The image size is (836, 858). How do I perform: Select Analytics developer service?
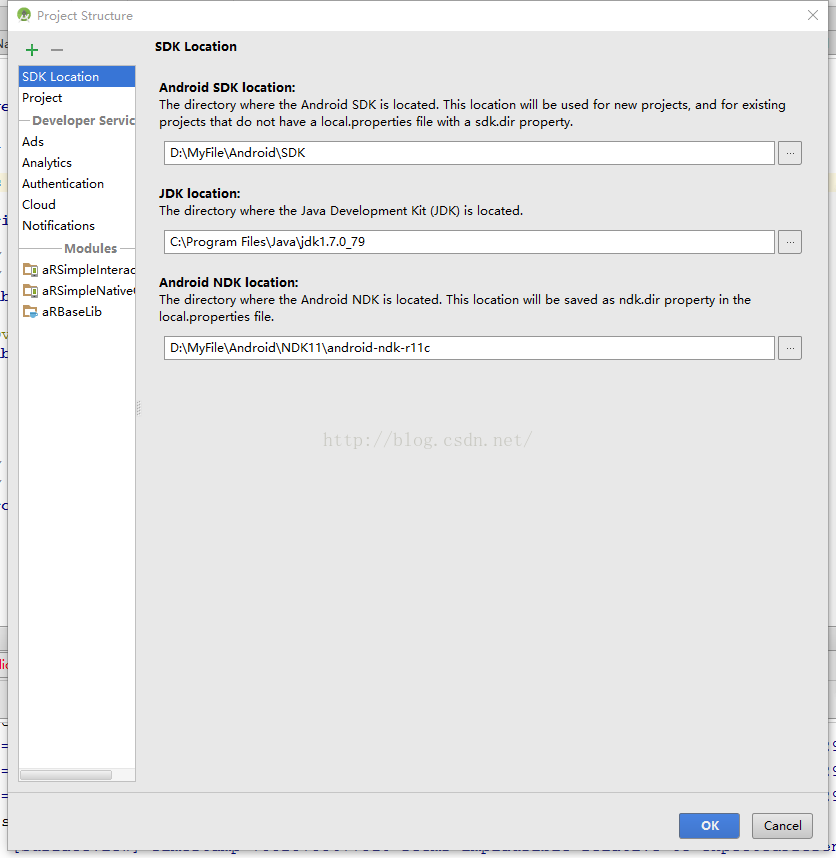(x=77, y=163)
